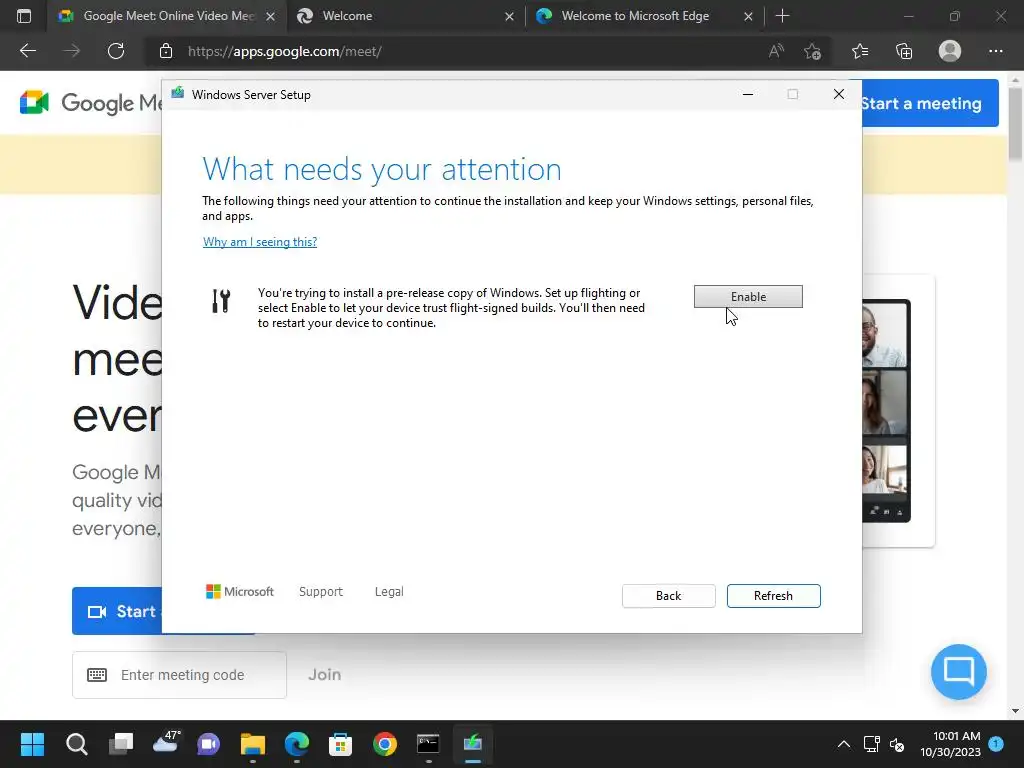Reload the page in Edge

[x=116, y=51]
